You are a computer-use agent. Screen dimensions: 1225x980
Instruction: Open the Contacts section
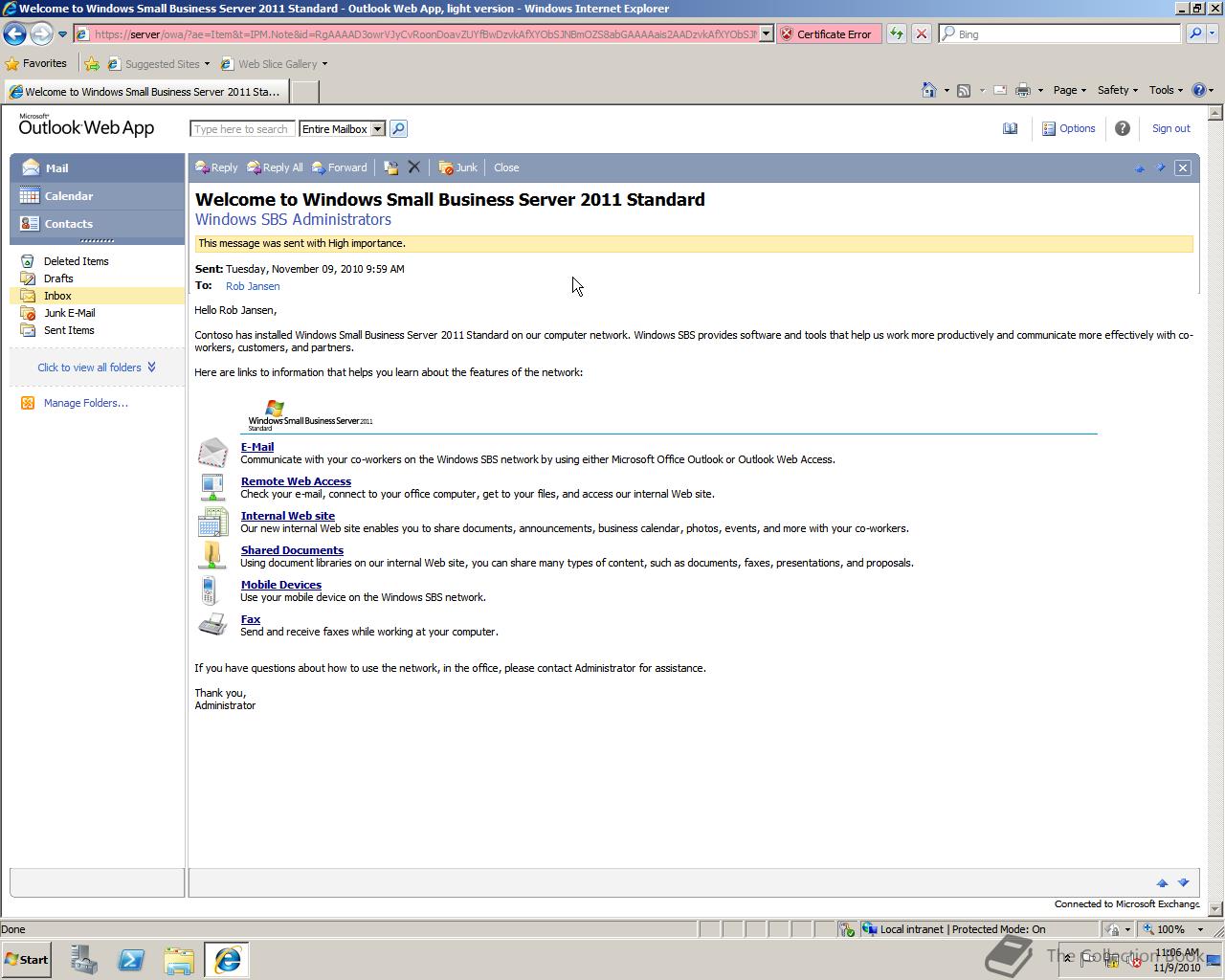click(97, 223)
